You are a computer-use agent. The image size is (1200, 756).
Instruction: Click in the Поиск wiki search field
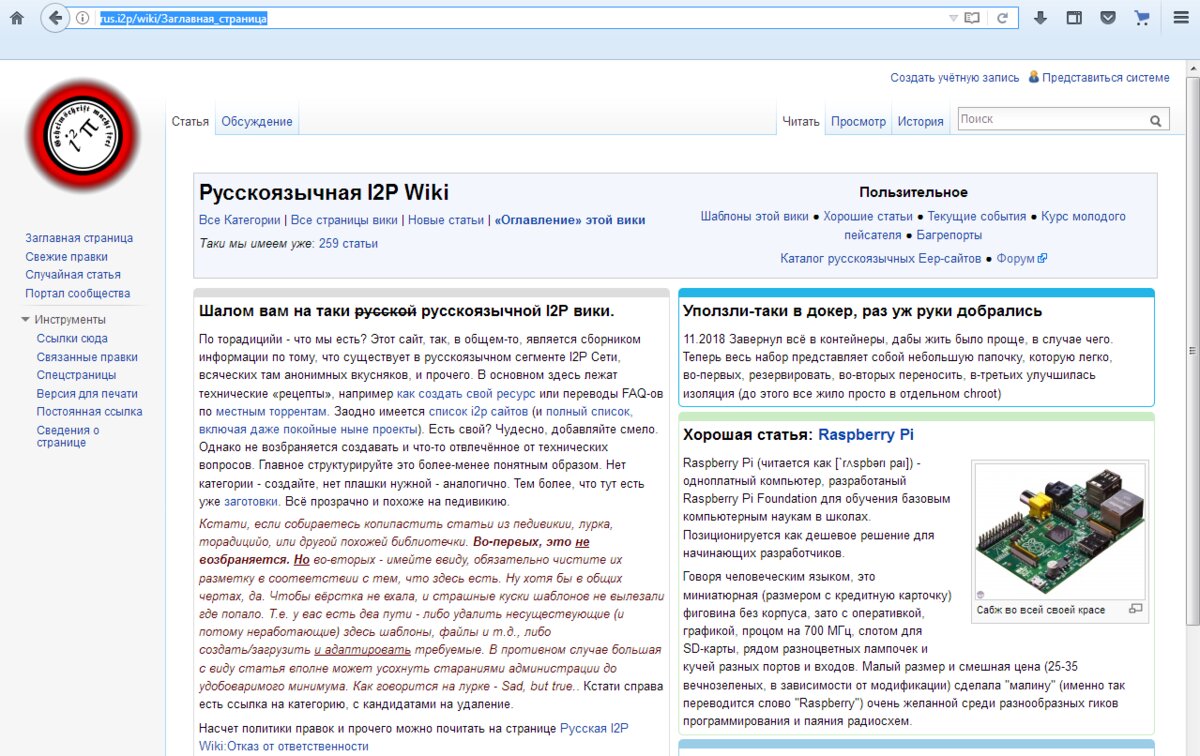pos(1050,120)
